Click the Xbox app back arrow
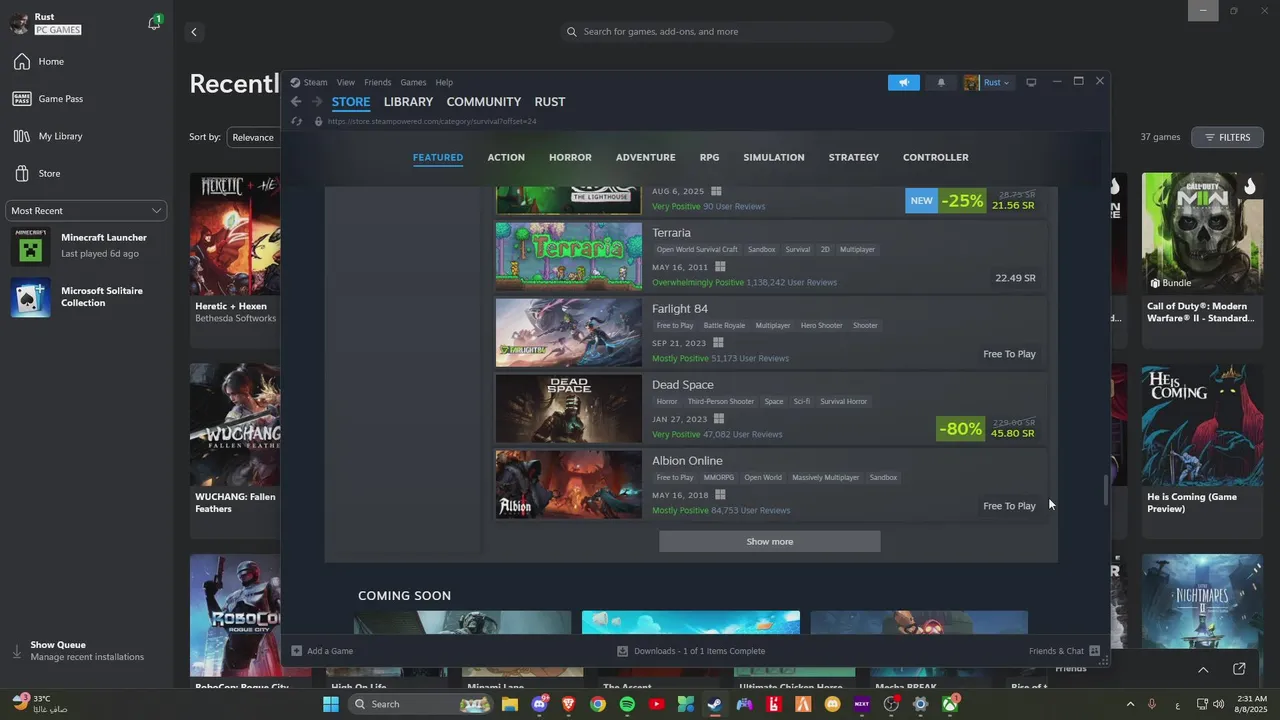This screenshot has width=1280, height=720. (x=194, y=32)
